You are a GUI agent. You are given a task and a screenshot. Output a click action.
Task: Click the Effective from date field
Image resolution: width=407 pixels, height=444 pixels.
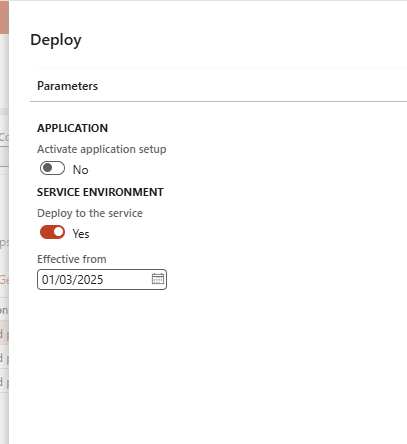click(x=102, y=279)
